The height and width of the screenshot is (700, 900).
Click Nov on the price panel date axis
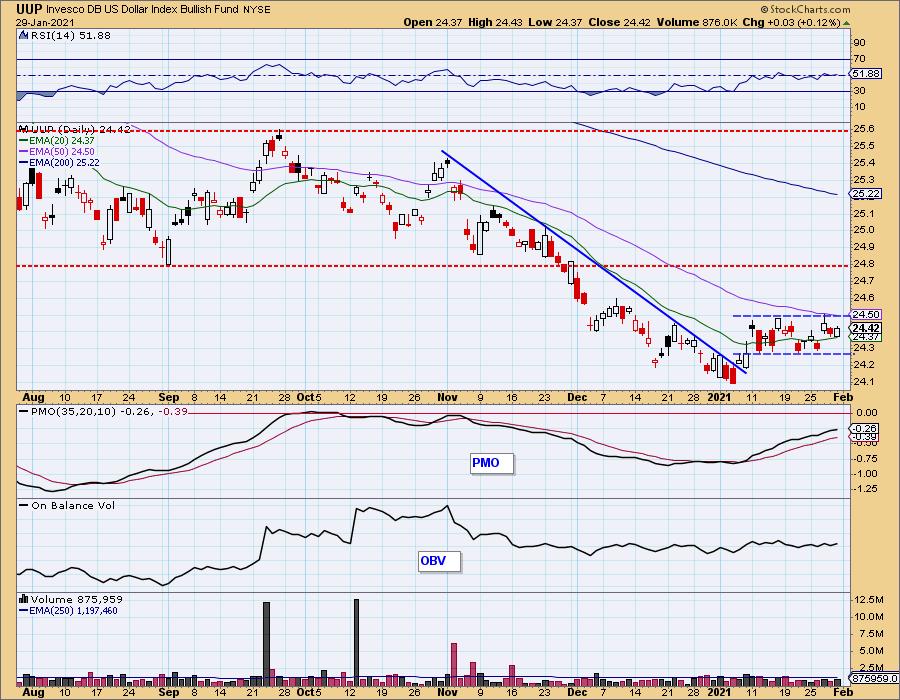pyautogui.click(x=447, y=397)
